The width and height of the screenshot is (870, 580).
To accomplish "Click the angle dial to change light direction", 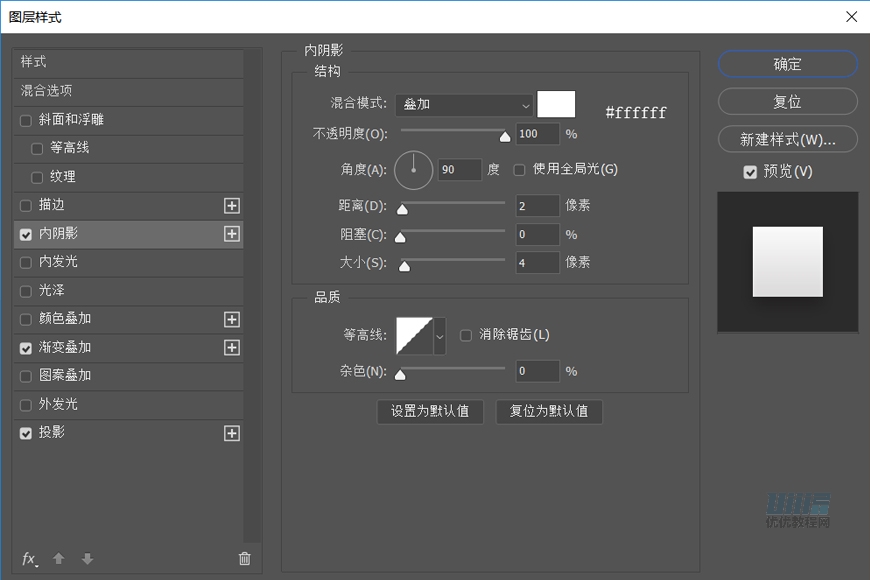I will [413, 169].
